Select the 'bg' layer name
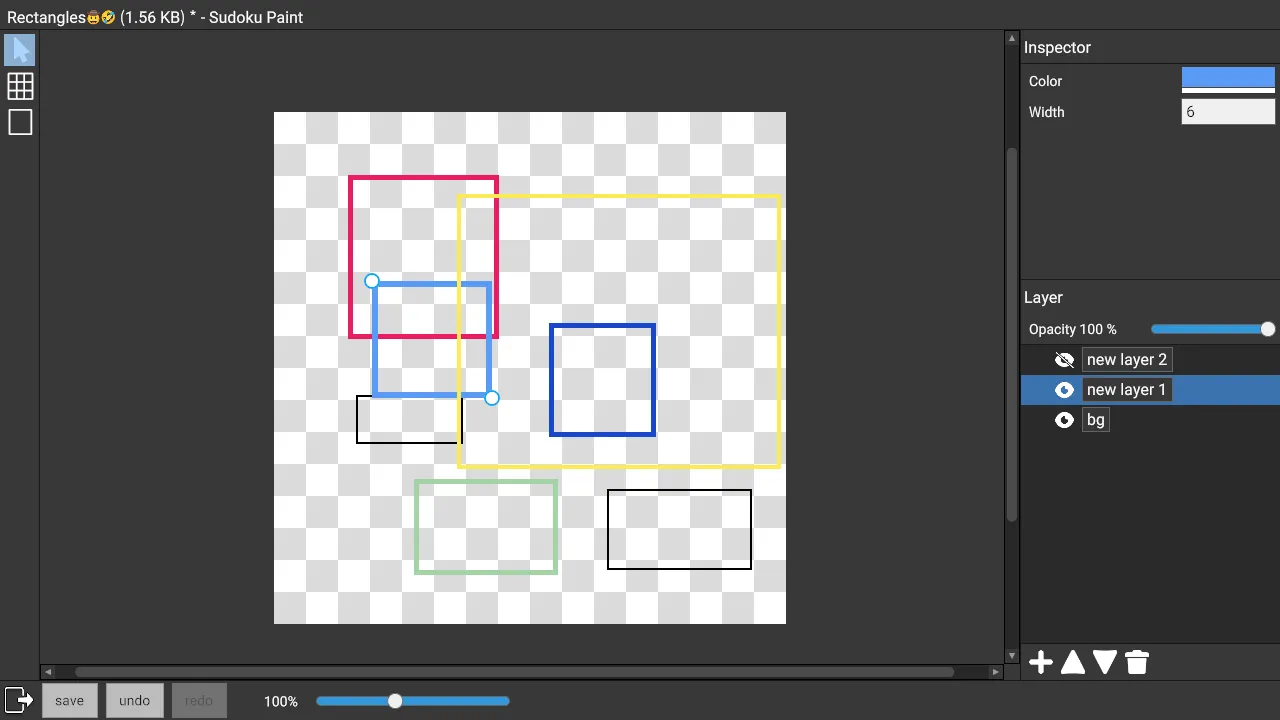 (x=1096, y=420)
